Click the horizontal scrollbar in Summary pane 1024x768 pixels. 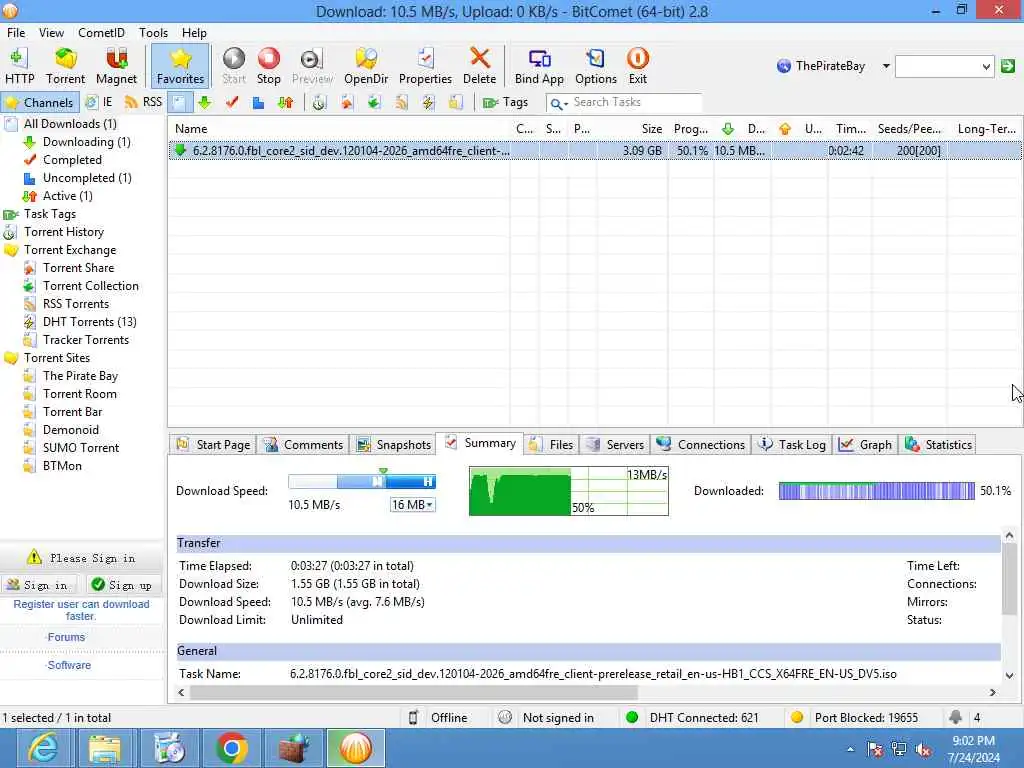pos(413,692)
